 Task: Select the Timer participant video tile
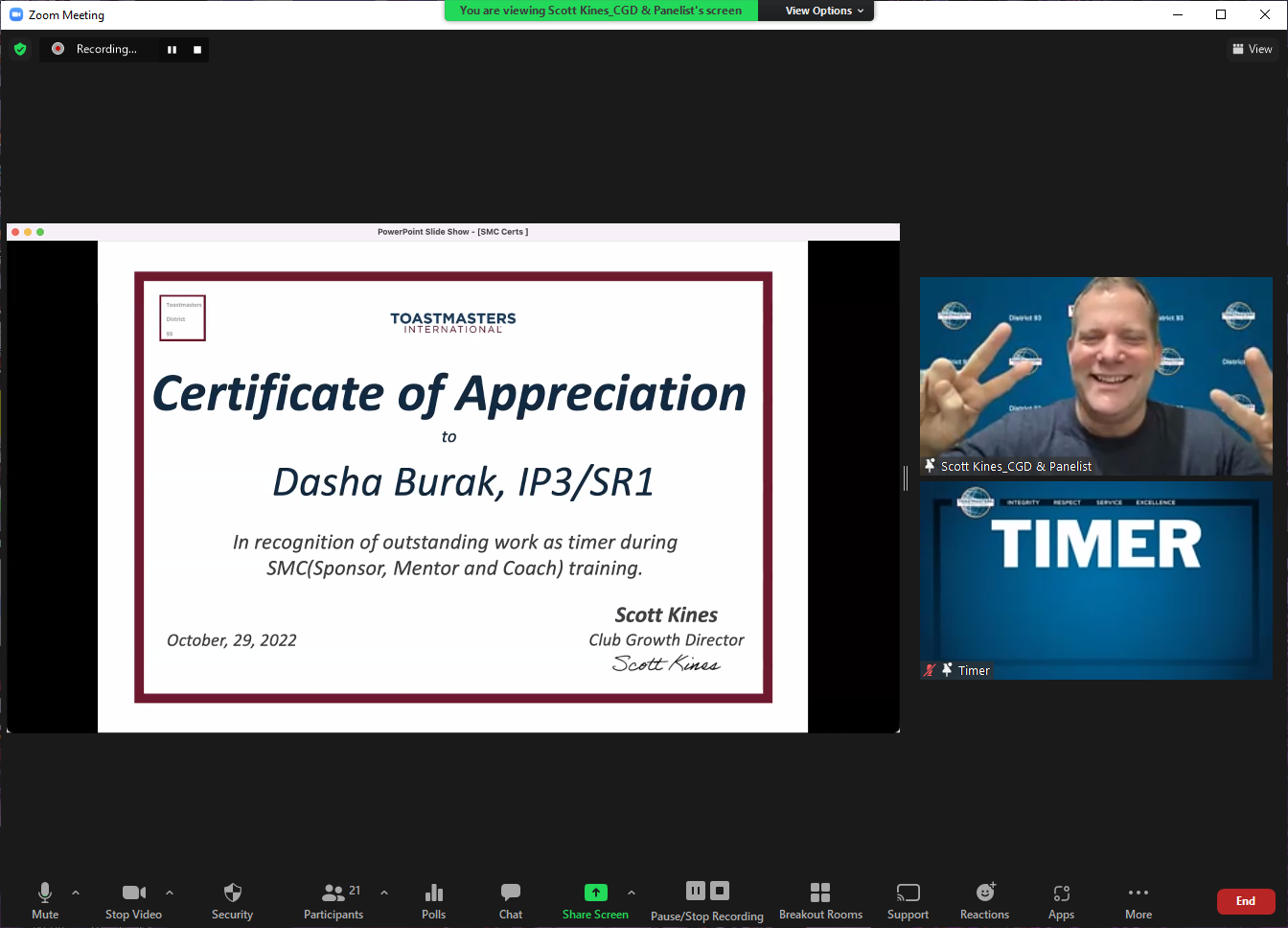click(x=1096, y=580)
